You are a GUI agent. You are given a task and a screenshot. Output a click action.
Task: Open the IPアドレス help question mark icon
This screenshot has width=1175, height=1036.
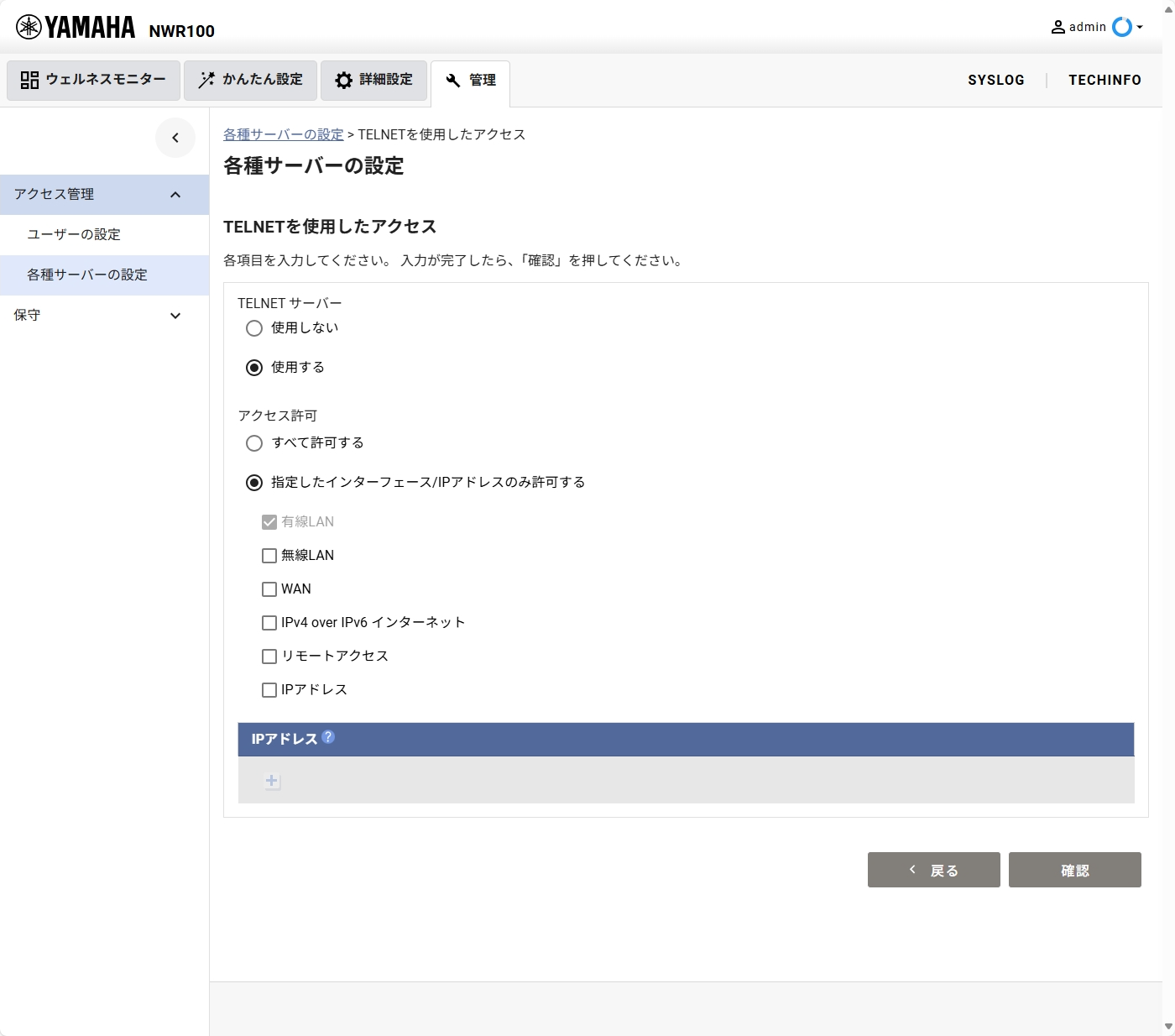(329, 738)
